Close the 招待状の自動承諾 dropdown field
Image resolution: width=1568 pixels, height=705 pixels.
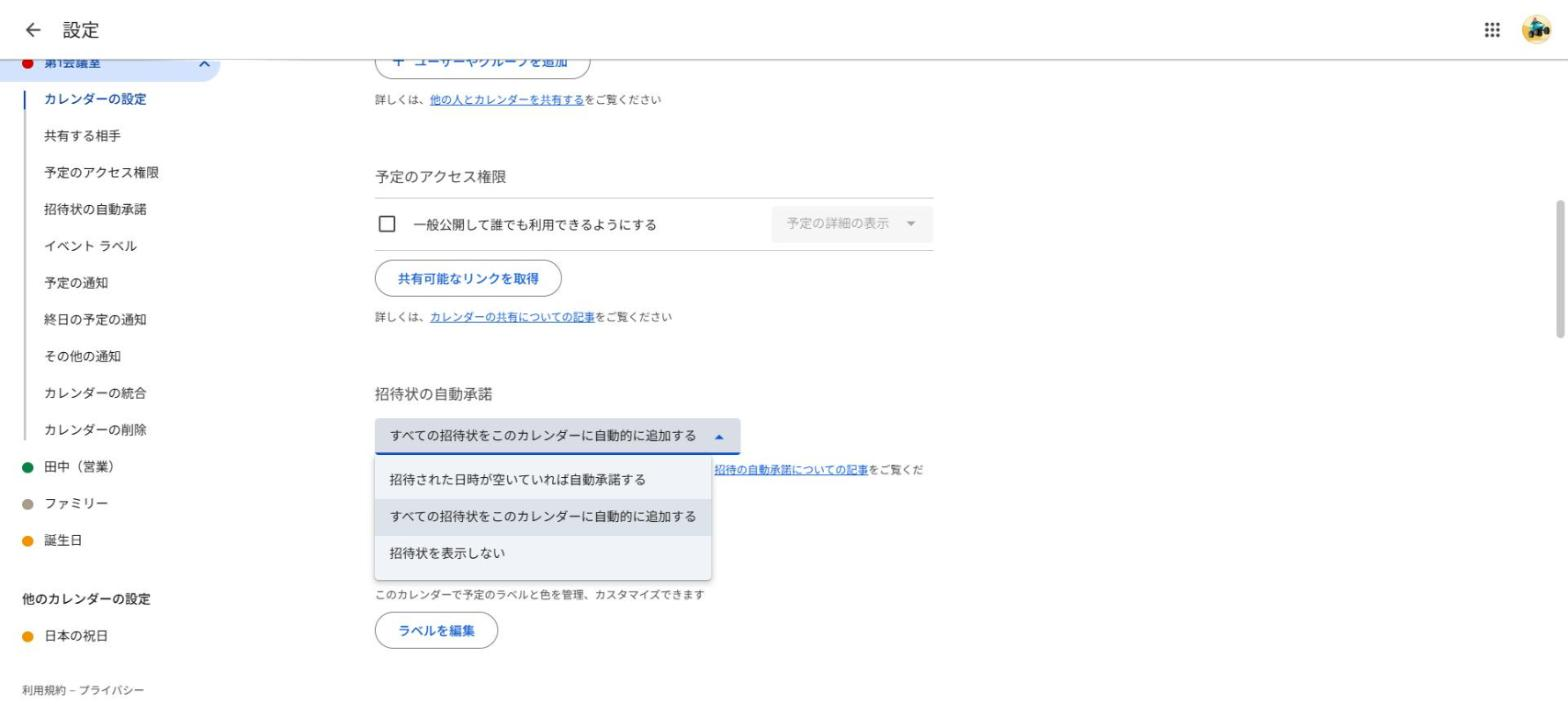[557, 436]
